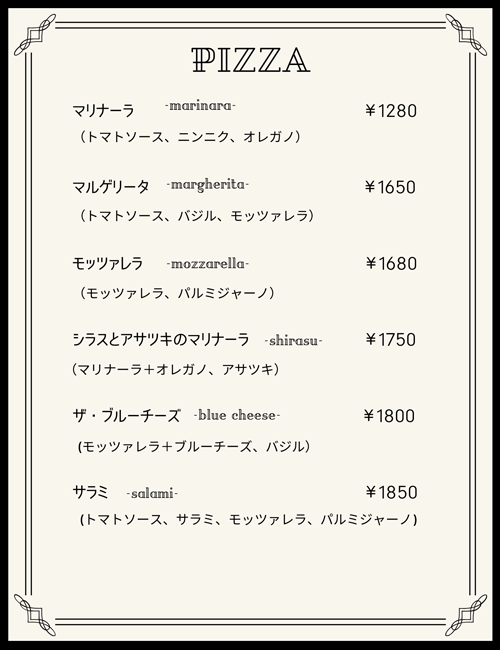Click the top-left ornamental corner decoration

pos(35,35)
